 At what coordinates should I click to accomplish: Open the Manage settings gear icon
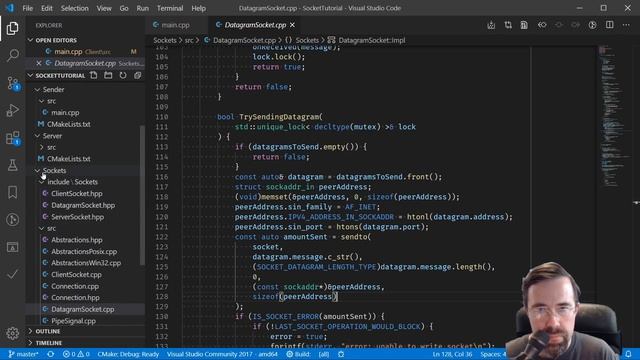coord(12,333)
